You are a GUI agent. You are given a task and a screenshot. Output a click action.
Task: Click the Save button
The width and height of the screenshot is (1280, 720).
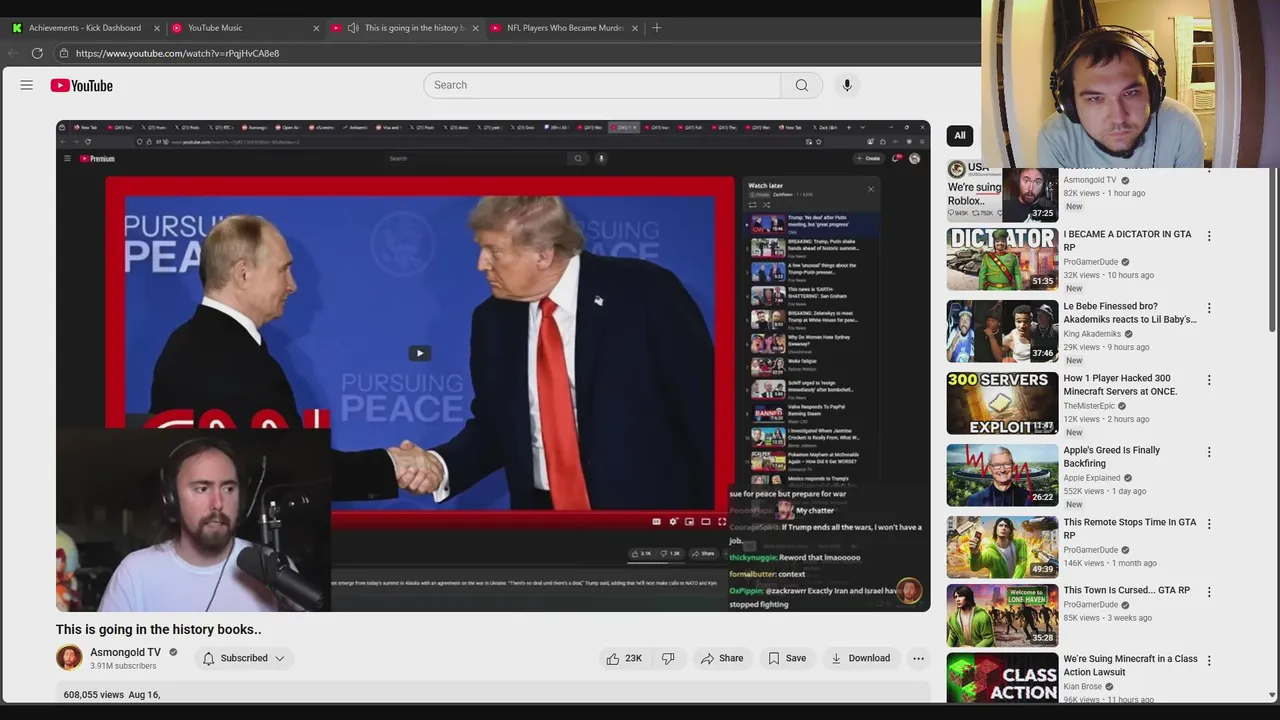787,658
